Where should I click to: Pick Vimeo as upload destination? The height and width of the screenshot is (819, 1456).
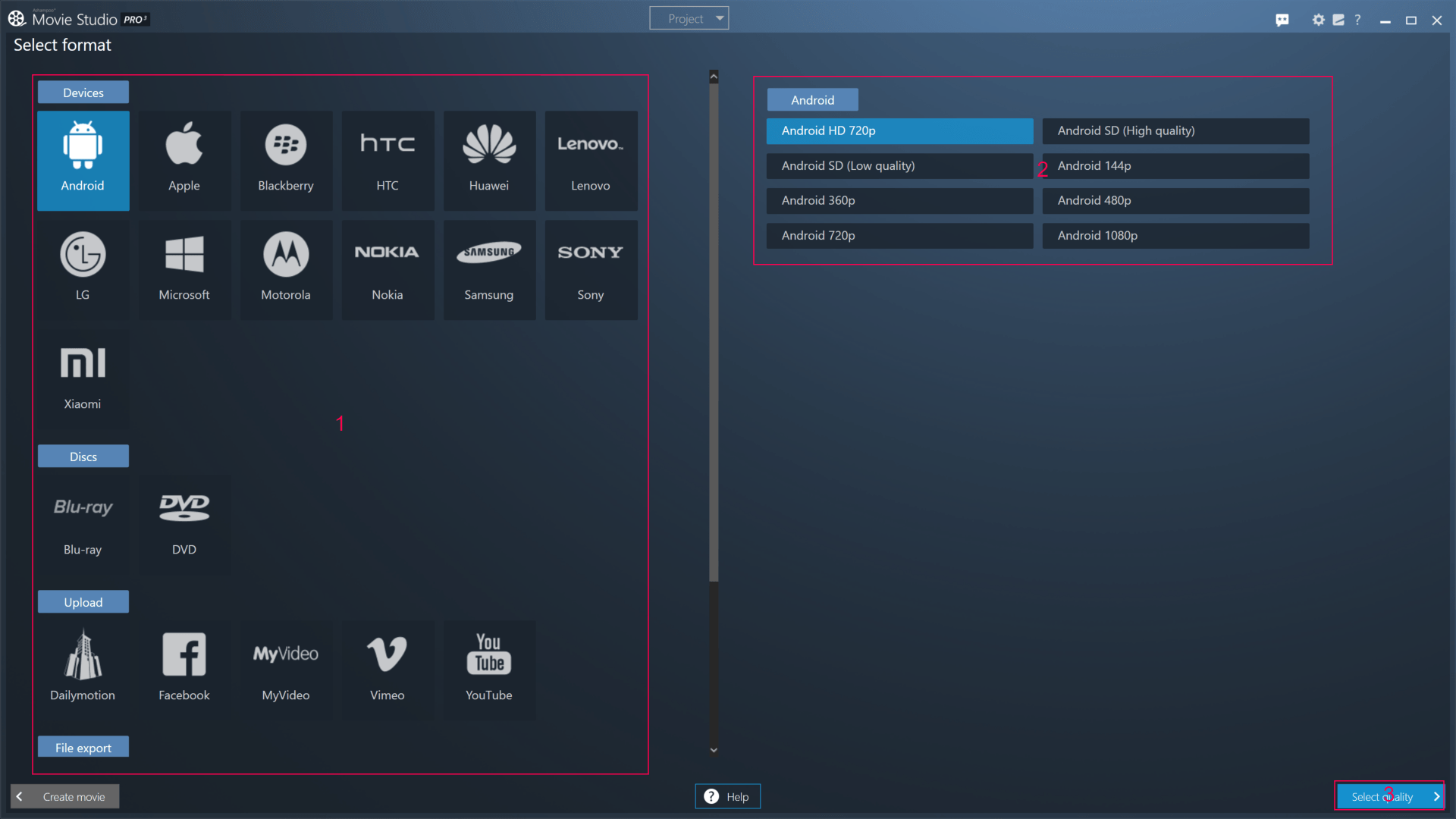388,670
